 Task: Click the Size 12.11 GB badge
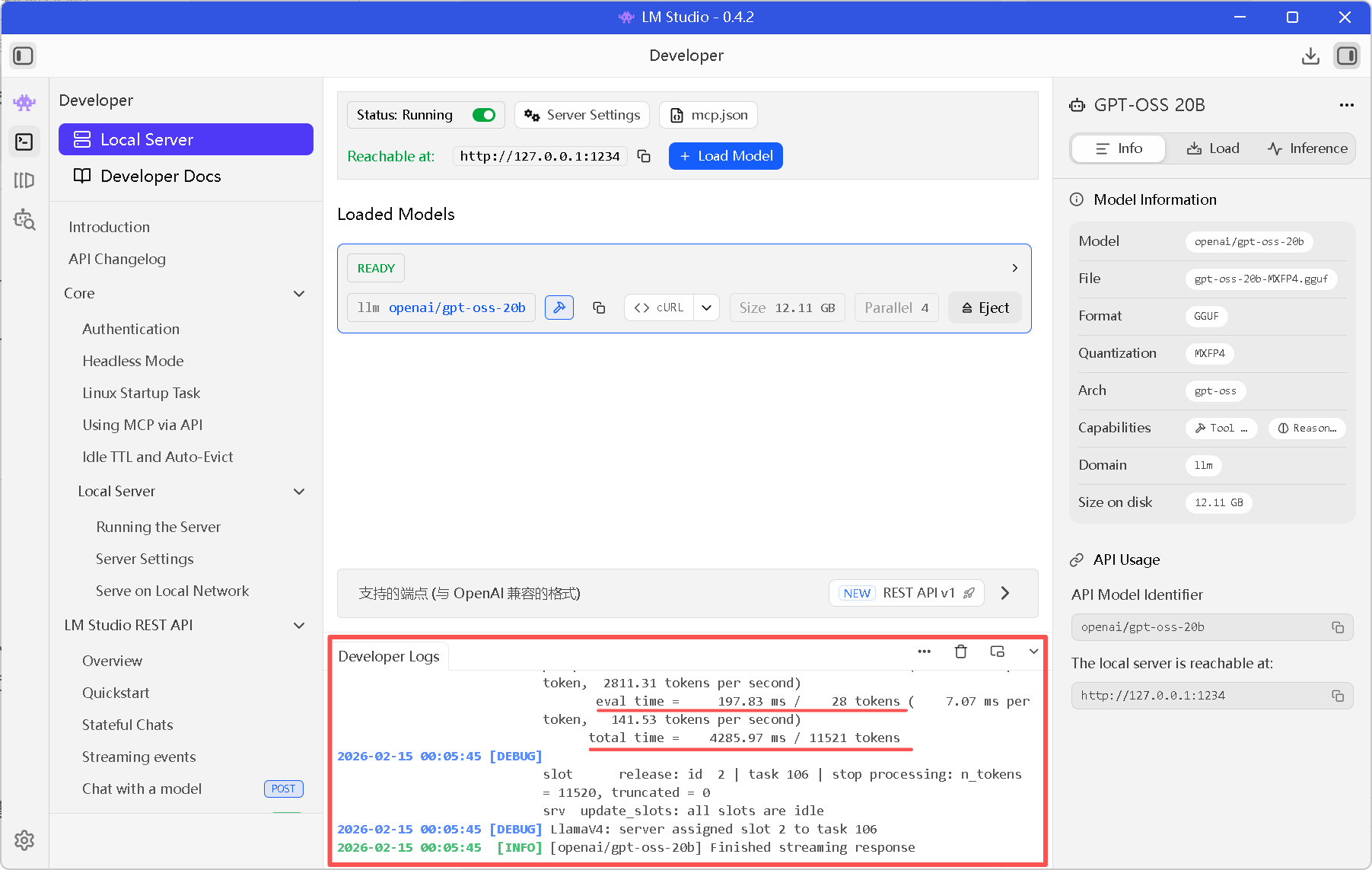(x=788, y=308)
